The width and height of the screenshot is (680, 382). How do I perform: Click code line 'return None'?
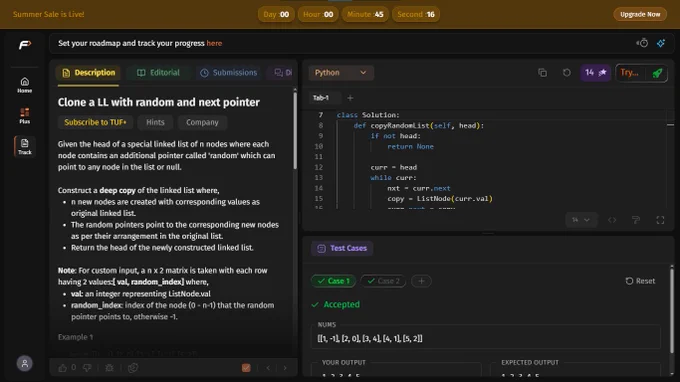(410, 147)
